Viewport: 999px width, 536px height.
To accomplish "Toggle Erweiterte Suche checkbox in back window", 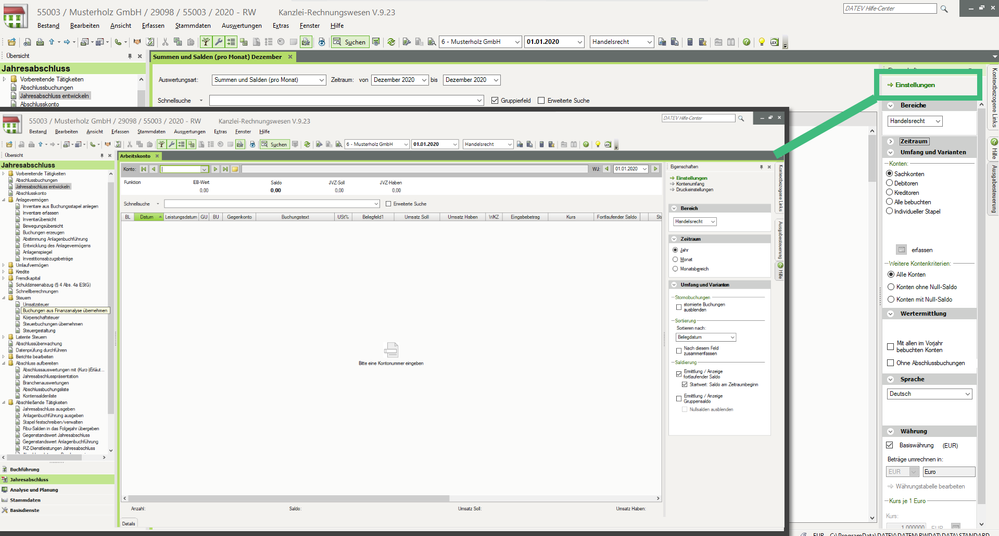I will tap(541, 100).
